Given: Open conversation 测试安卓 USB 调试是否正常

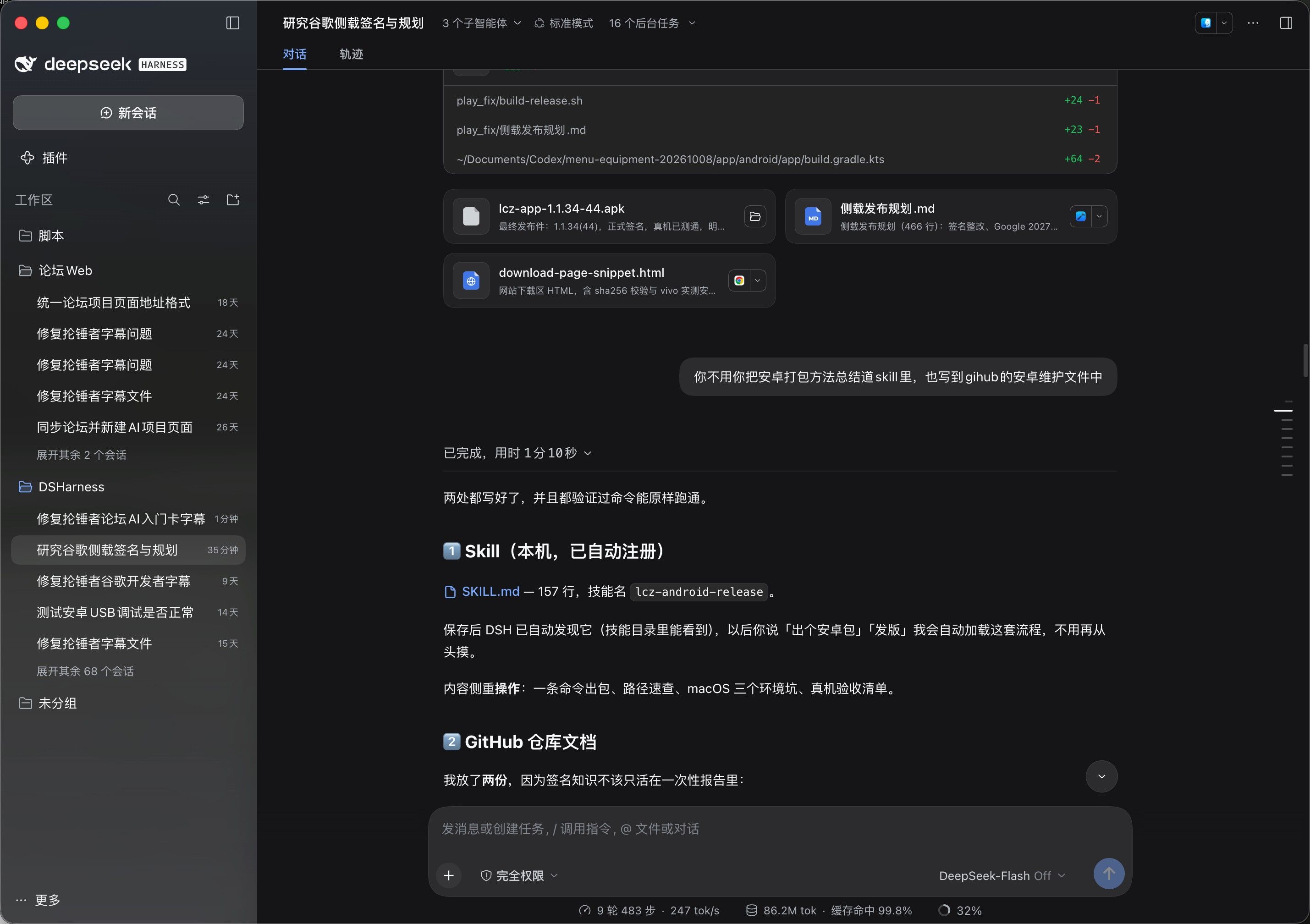Looking at the screenshot, I should pos(128,613).
